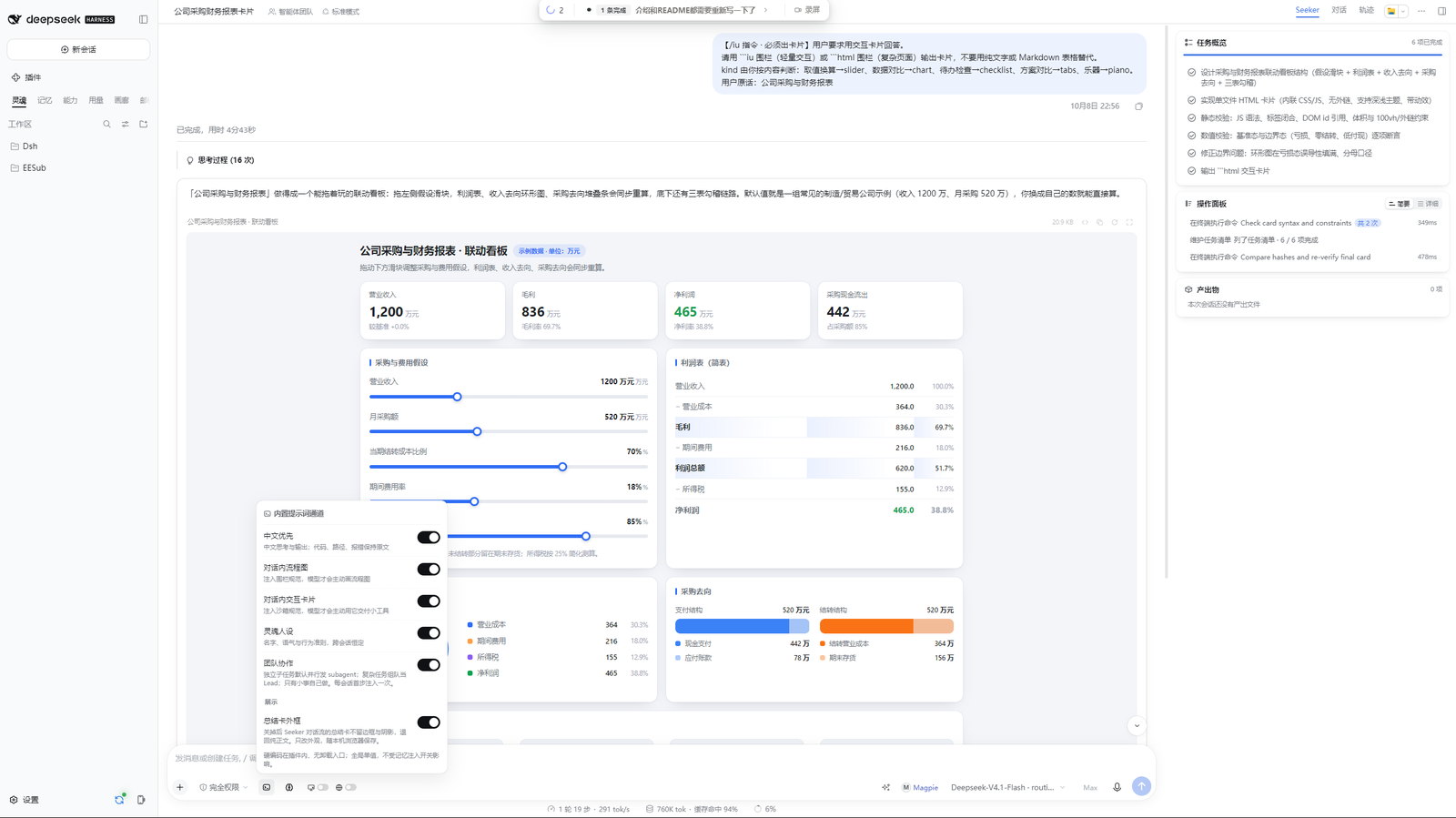
Task: Click the plus attach button in composer
Action: 180,787
